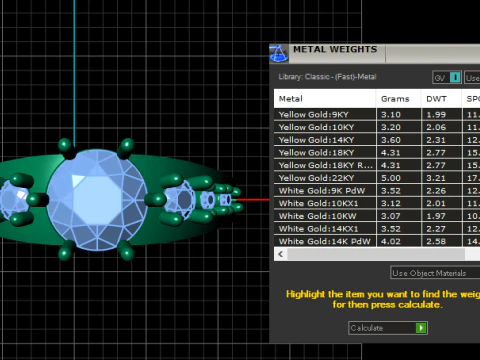Click the 3.21 DWT value
Image resolution: width=480 pixels, height=360 pixels.
[436, 178]
